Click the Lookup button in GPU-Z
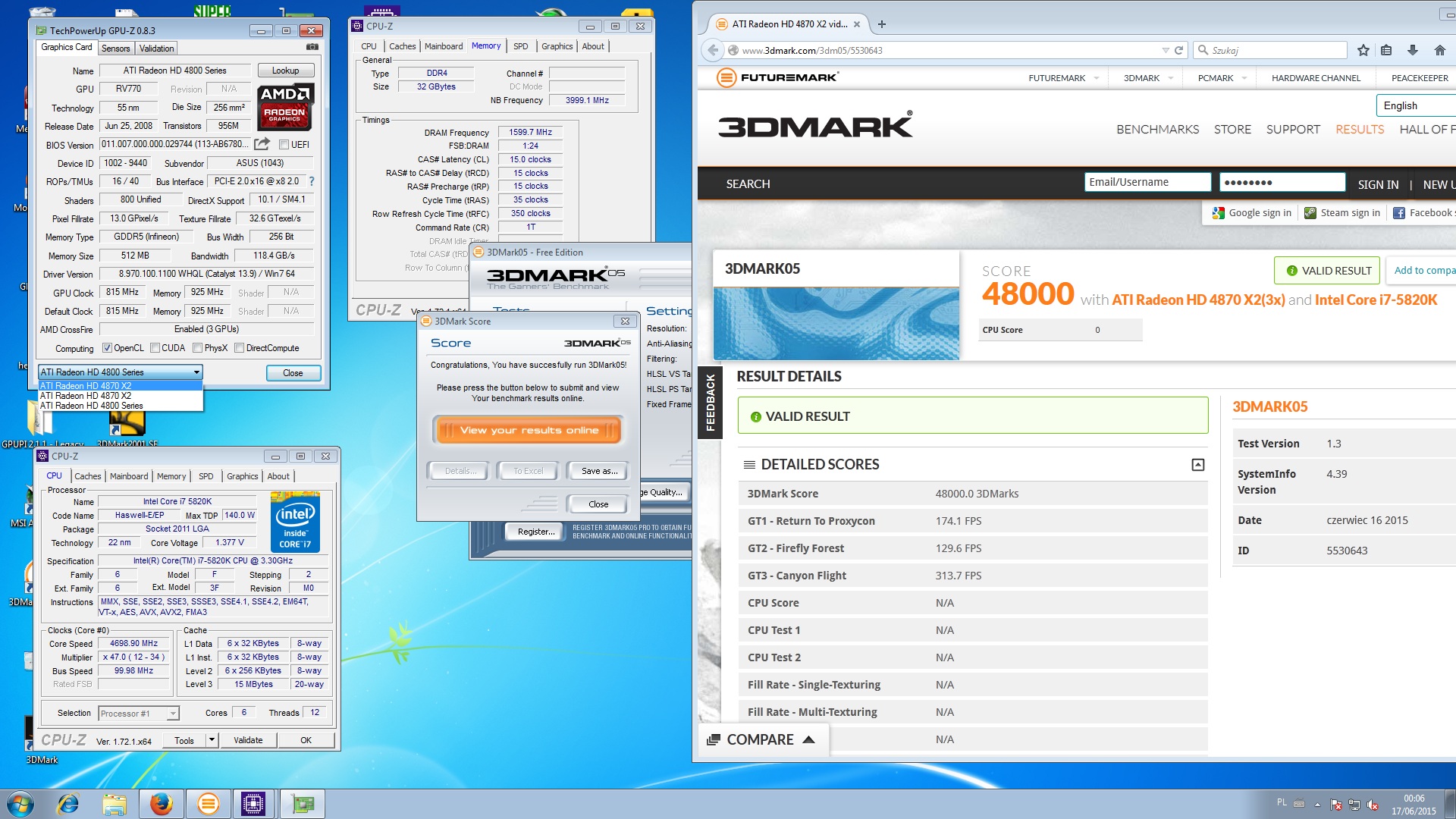Image resolution: width=1456 pixels, height=819 pixels. point(286,71)
